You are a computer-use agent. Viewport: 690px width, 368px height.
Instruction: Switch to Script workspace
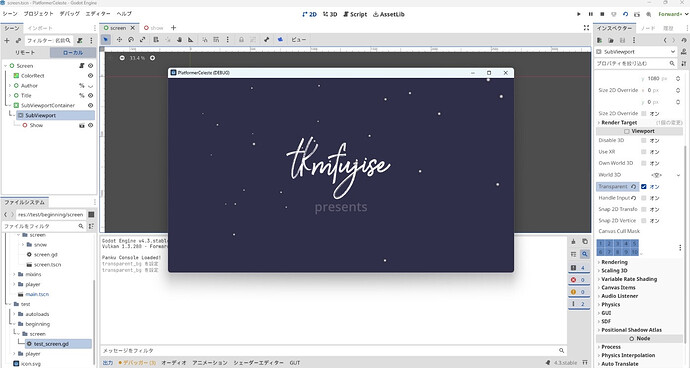tap(355, 14)
